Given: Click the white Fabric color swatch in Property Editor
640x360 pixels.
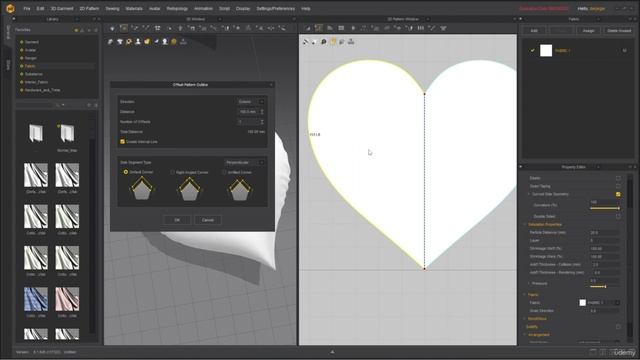Looking at the screenshot, I should pos(582,302).
